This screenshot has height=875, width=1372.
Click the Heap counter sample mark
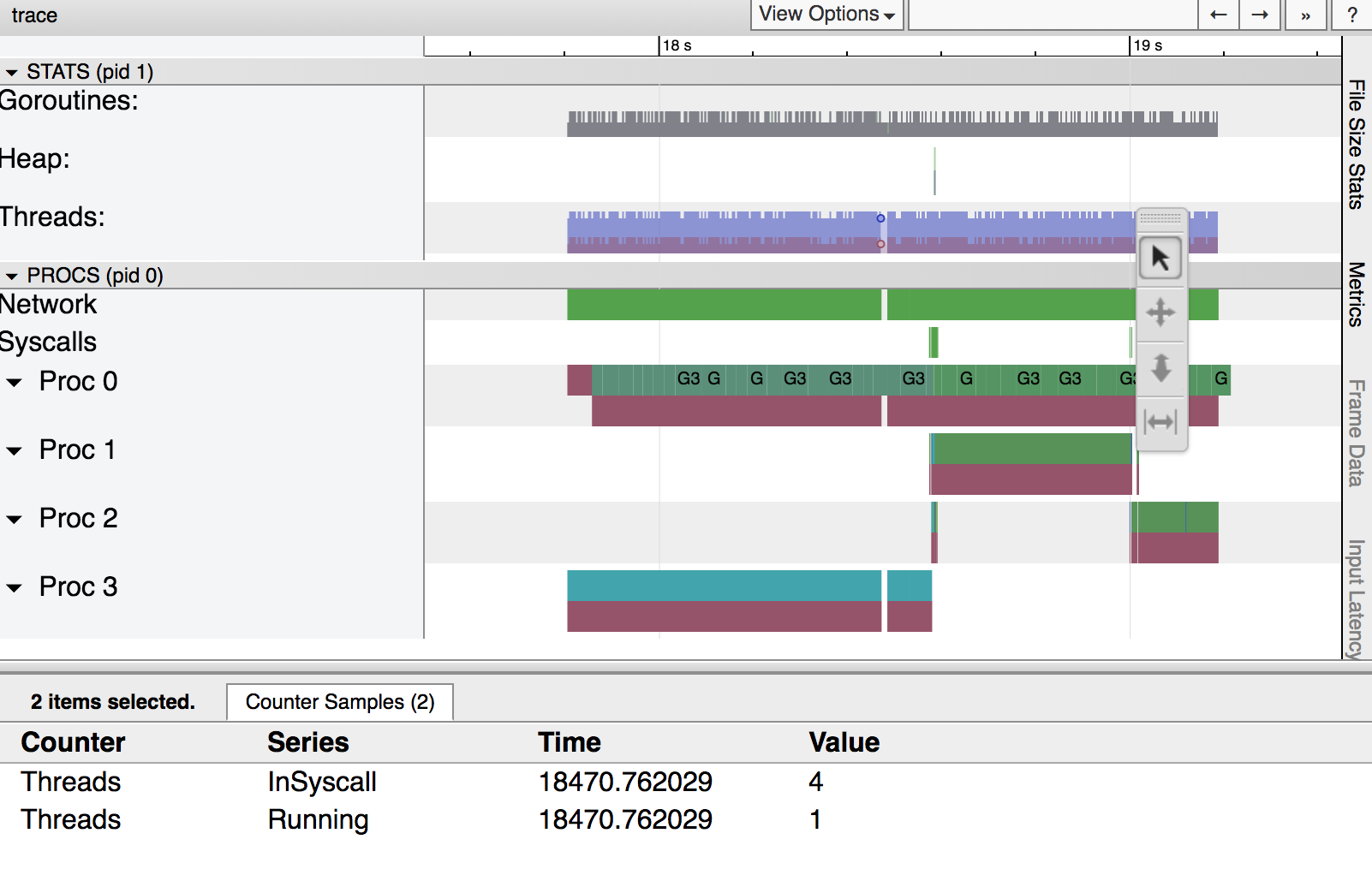click(934, 170)
